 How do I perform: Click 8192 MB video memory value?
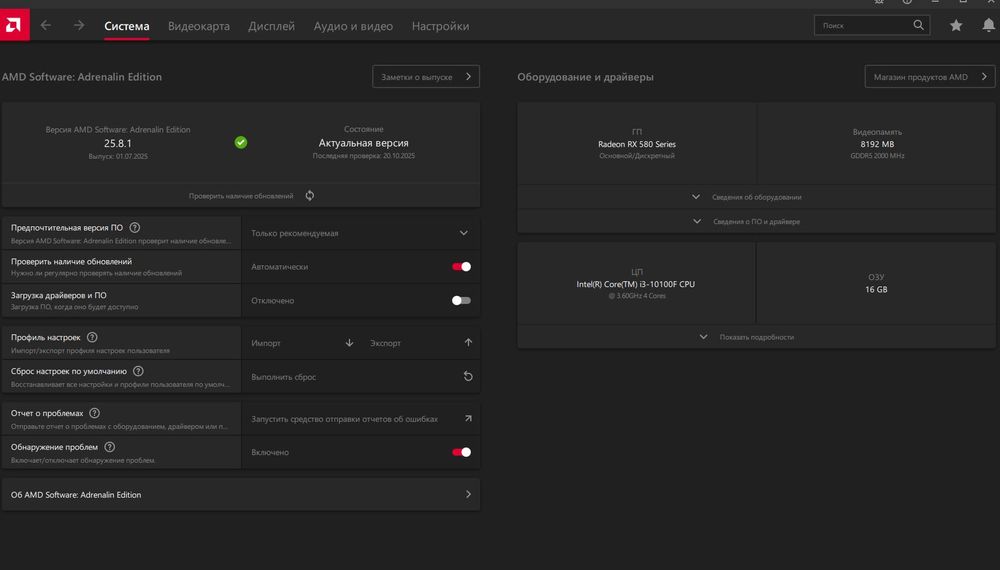[877, 144]
